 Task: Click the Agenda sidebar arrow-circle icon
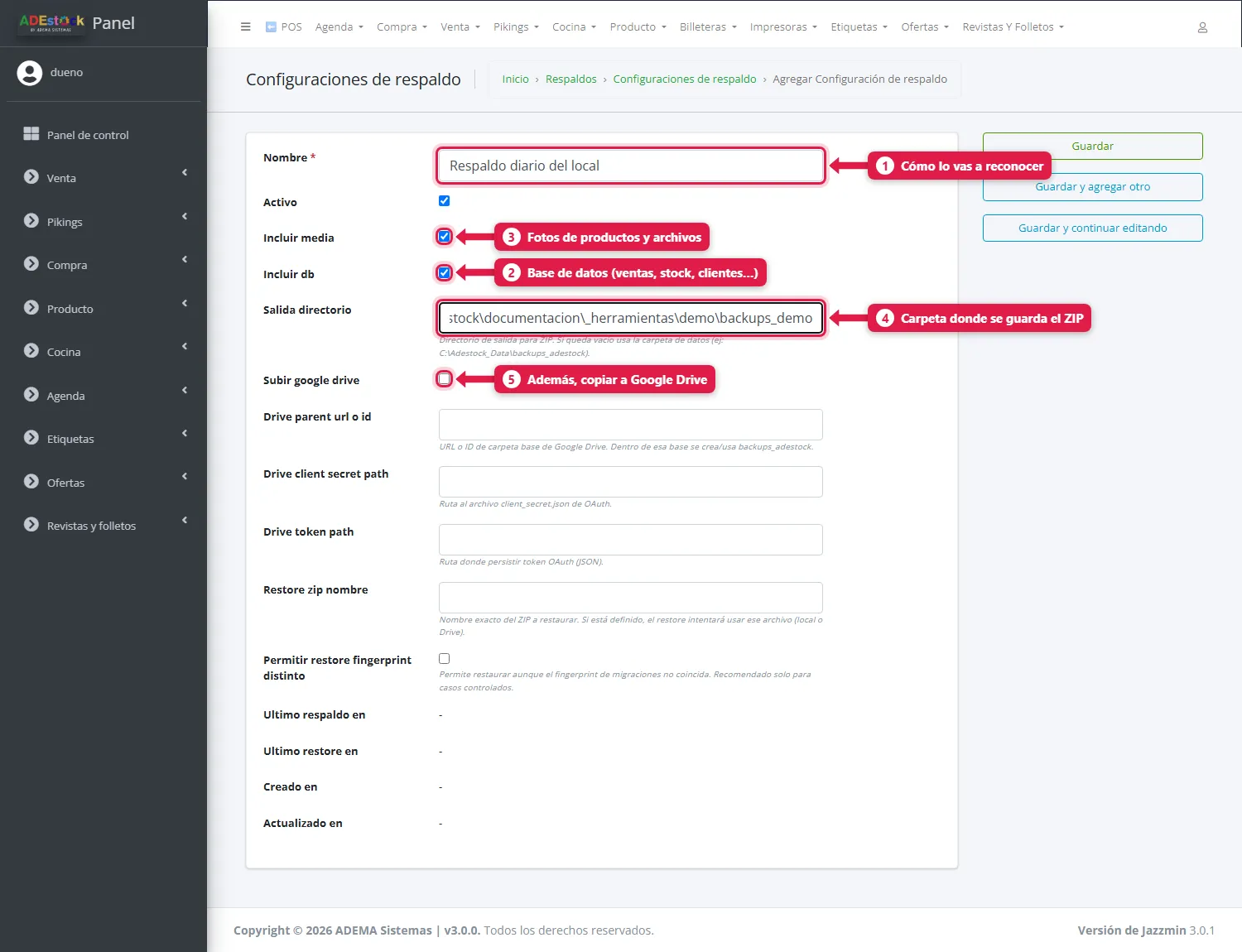pos(31,395)
